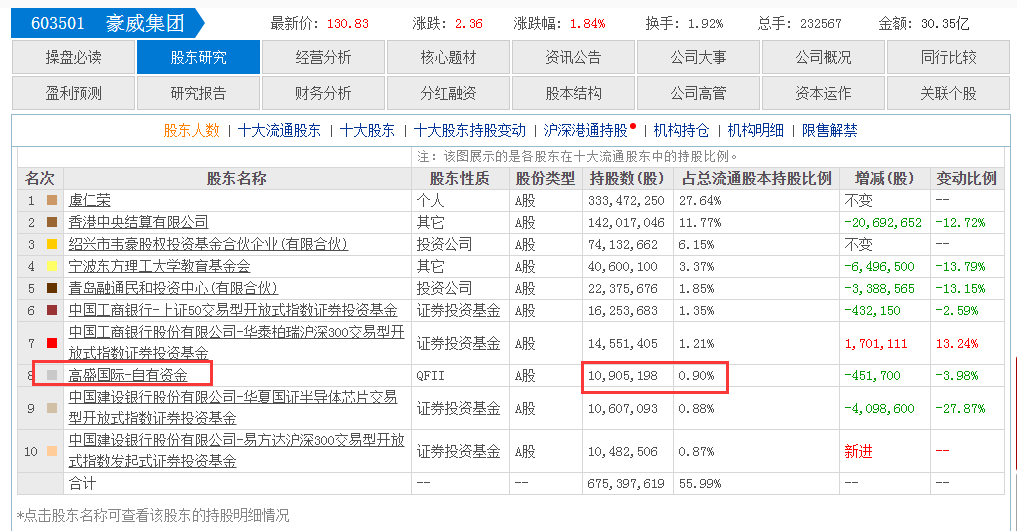Image resolution: width=1017 pixels, height=531 pixels.
Task: Open 宁波东方理工大学教育基金会 holding details
Action: pyautogui.click(x=159, y=266)
